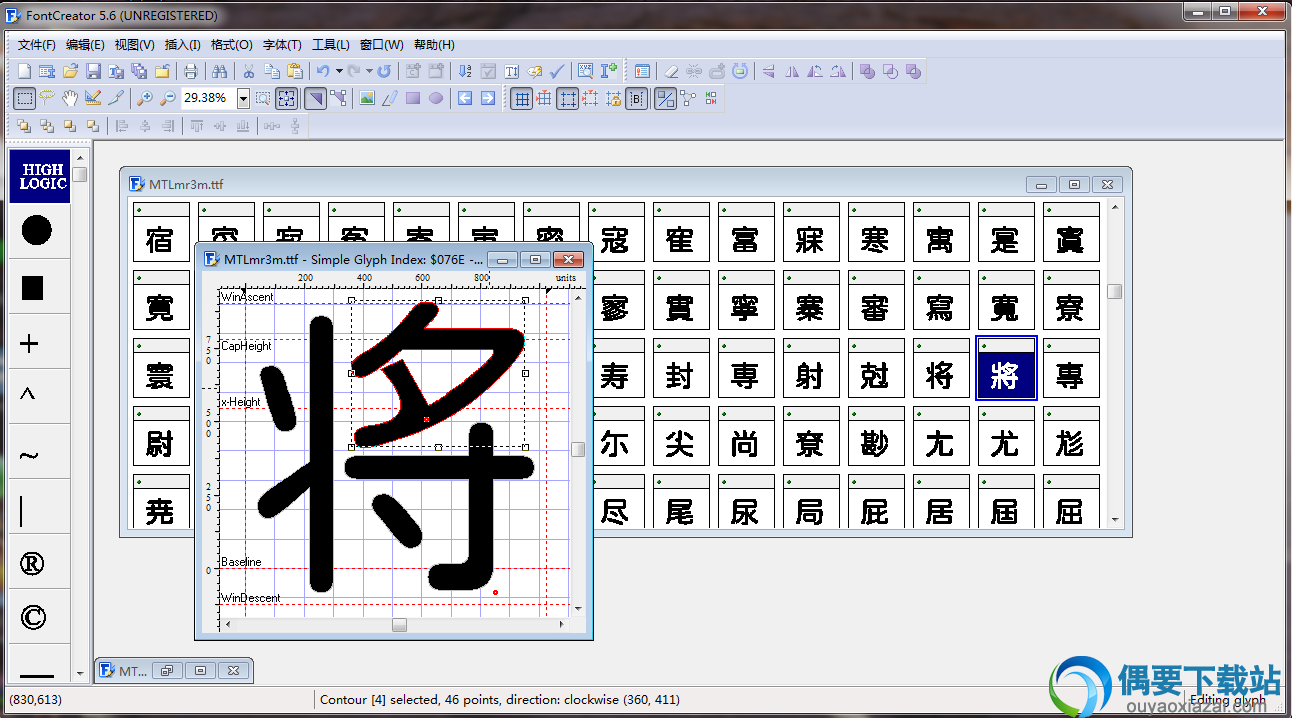The width and height of the screenshot is (1292, 718).
Task: Paste using the clipboard icon
Action: click(294, 71)
